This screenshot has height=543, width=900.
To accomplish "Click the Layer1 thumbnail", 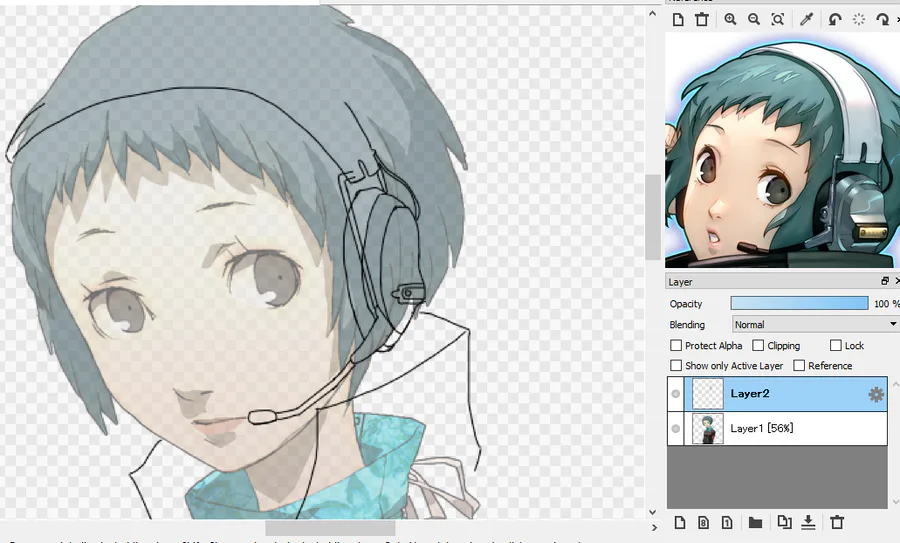I will coord(708,429).
